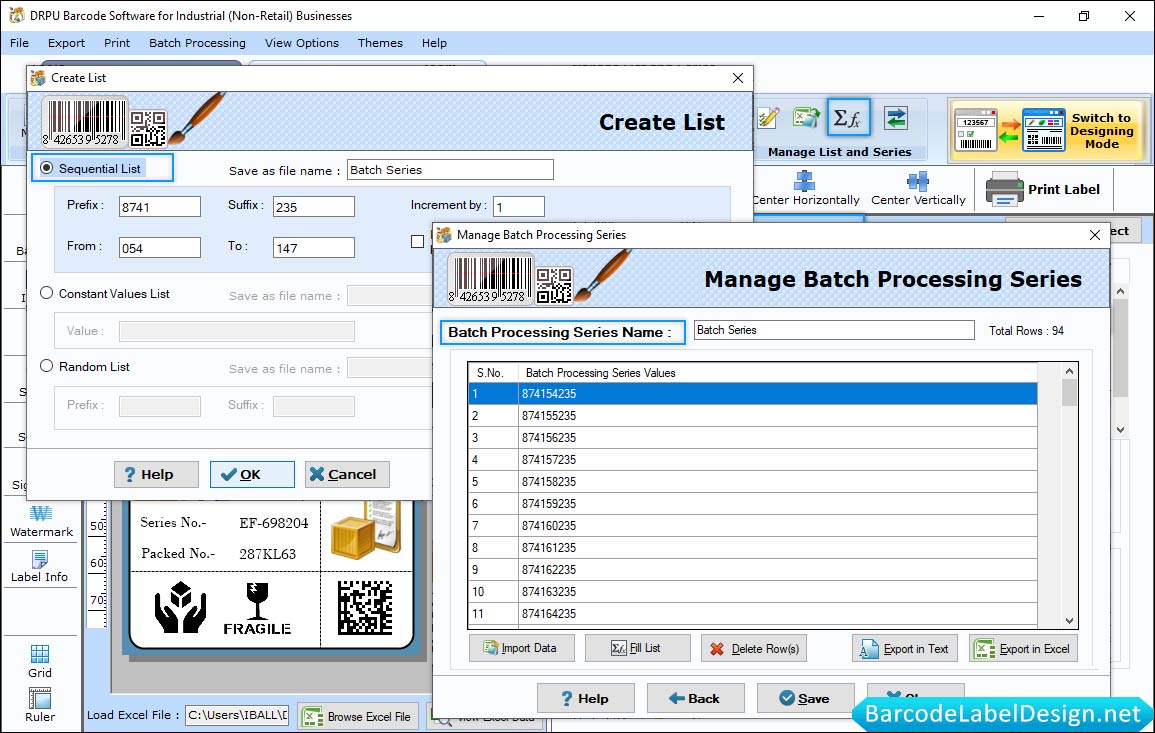Select row with value 874164235
The height and width of the screenshot is (733, 1155).
click(x=753, y=614)
